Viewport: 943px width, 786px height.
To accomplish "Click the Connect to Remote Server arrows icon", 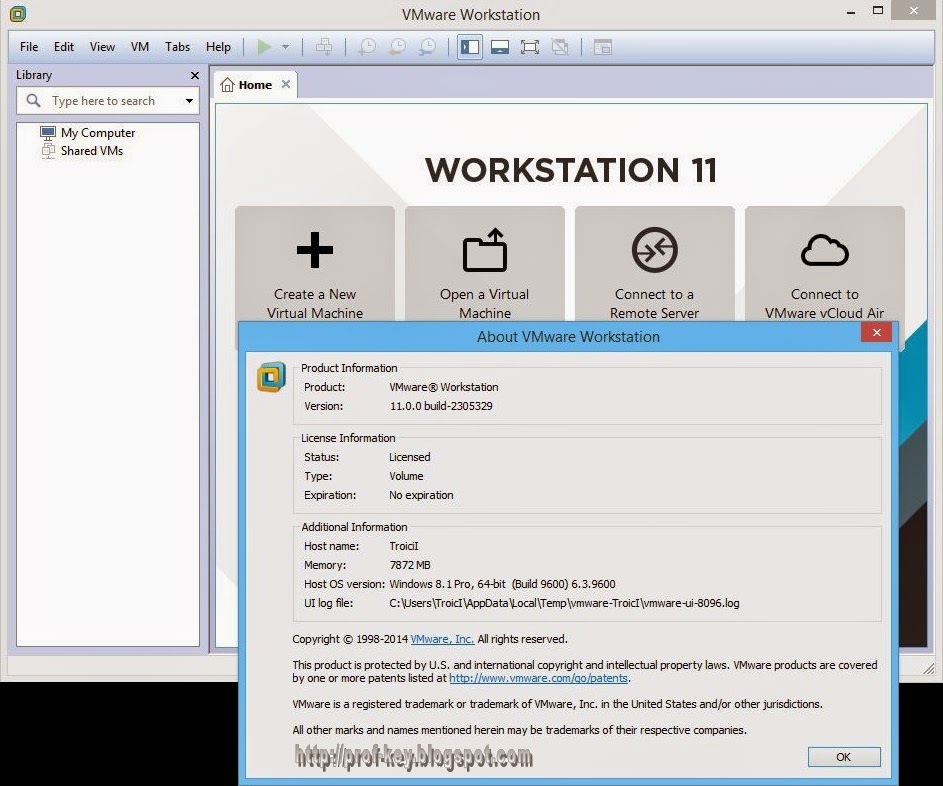I will [x=655, y=250].
